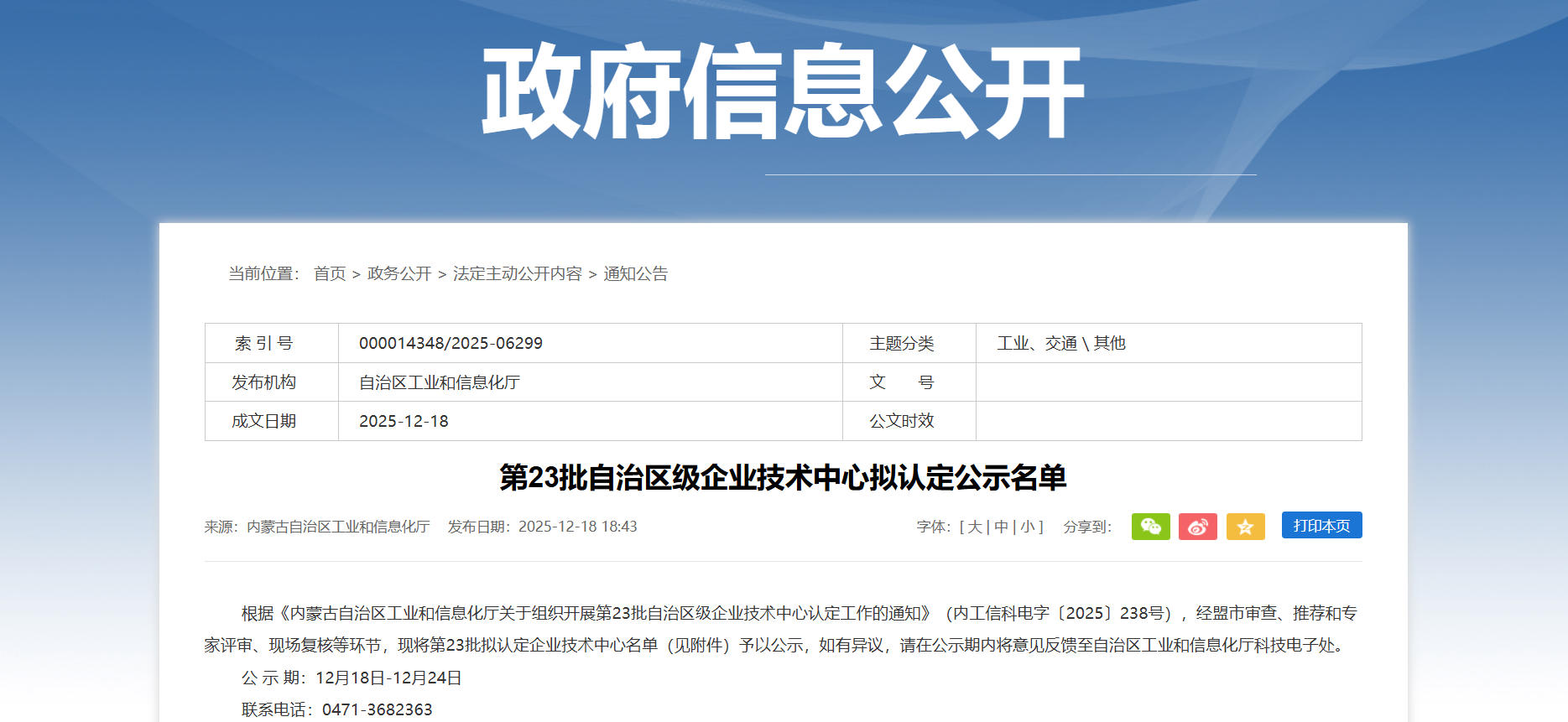Click the publish date 2025-12-18 18:43
The width and height of the screenshot is (1568, 722).
tap(577, 527)
